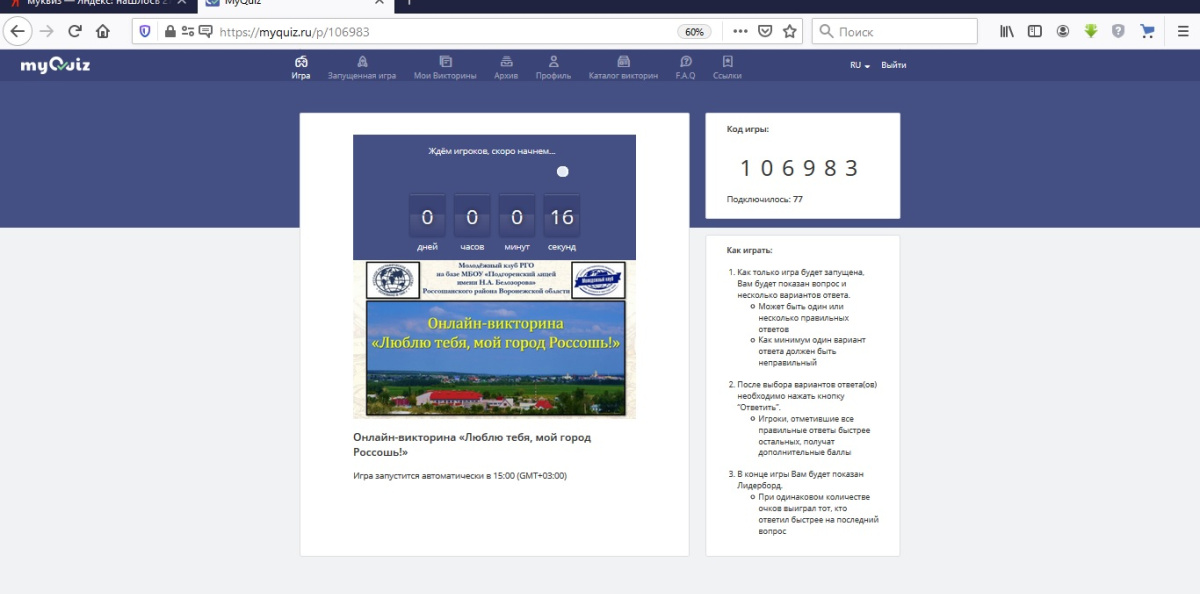This screenshot has width=1200, height=594.
Task: Click the seconds countdown tile
Action: point(562,217)
